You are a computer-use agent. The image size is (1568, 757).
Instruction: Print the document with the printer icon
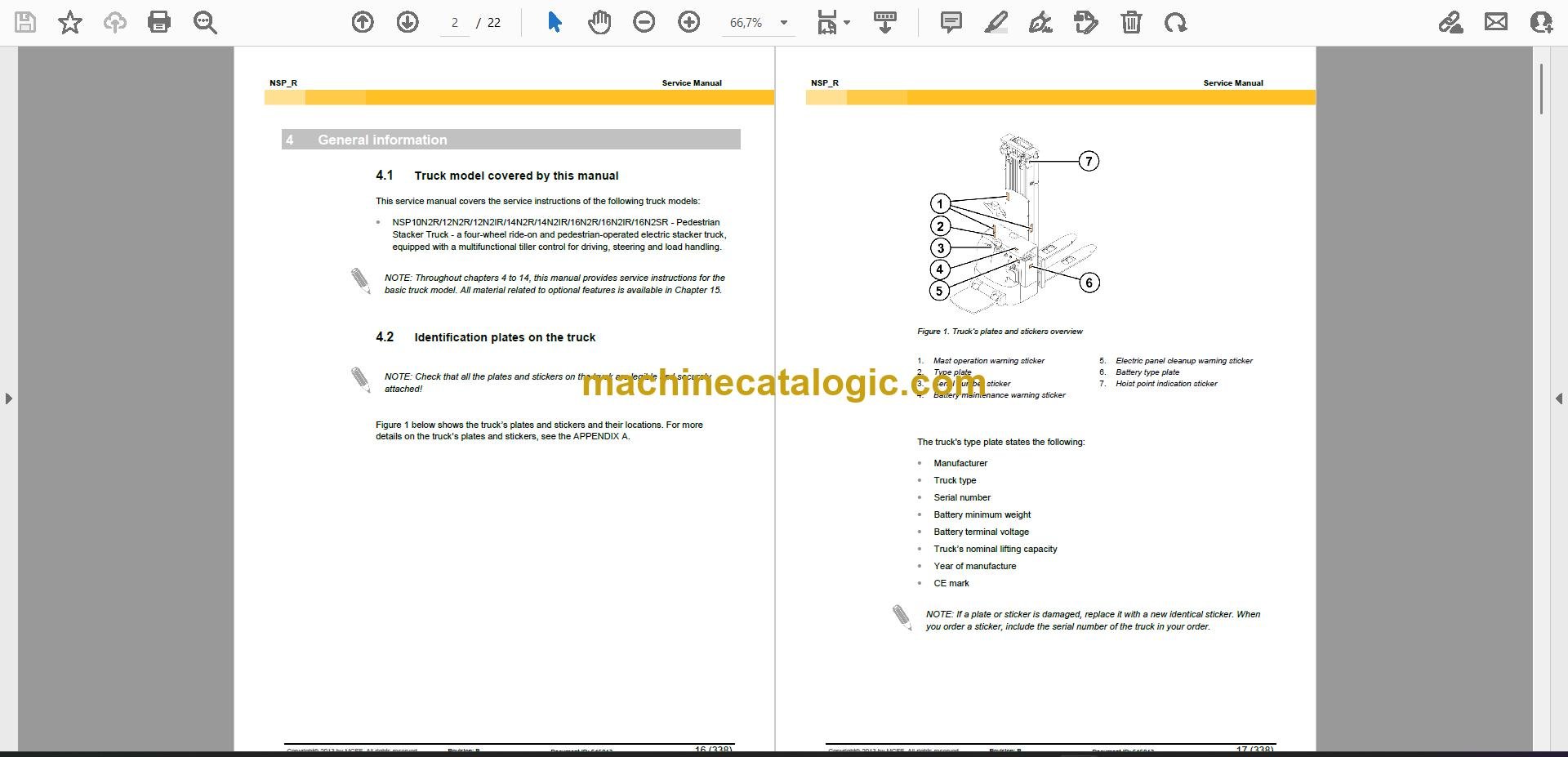(159, 22)
